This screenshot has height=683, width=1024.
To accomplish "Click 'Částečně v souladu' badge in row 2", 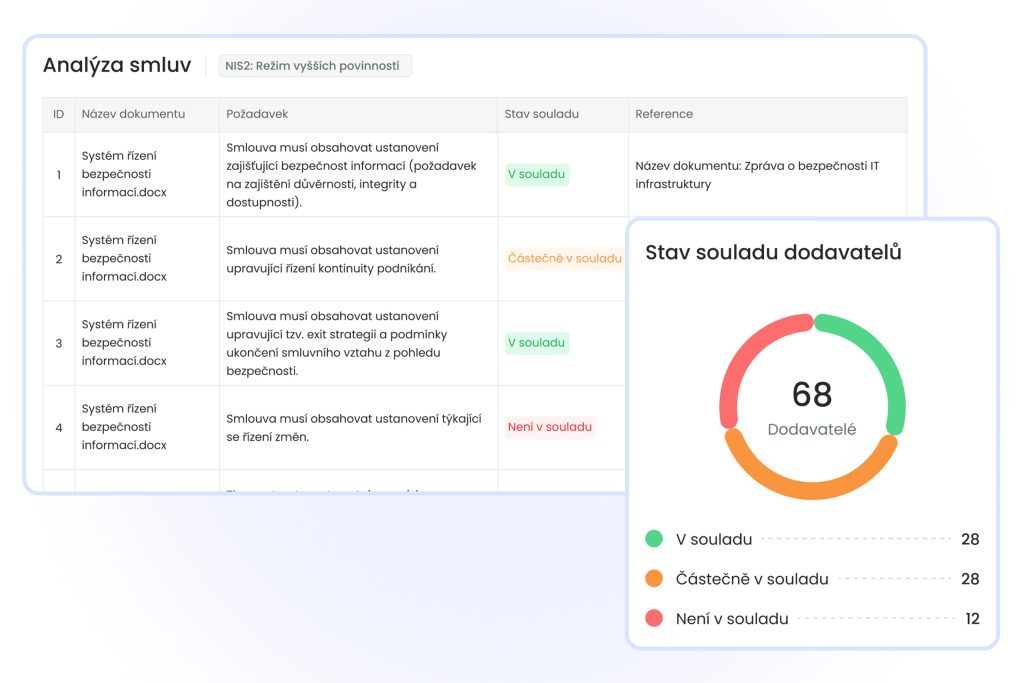I will [x=564, y=259].
